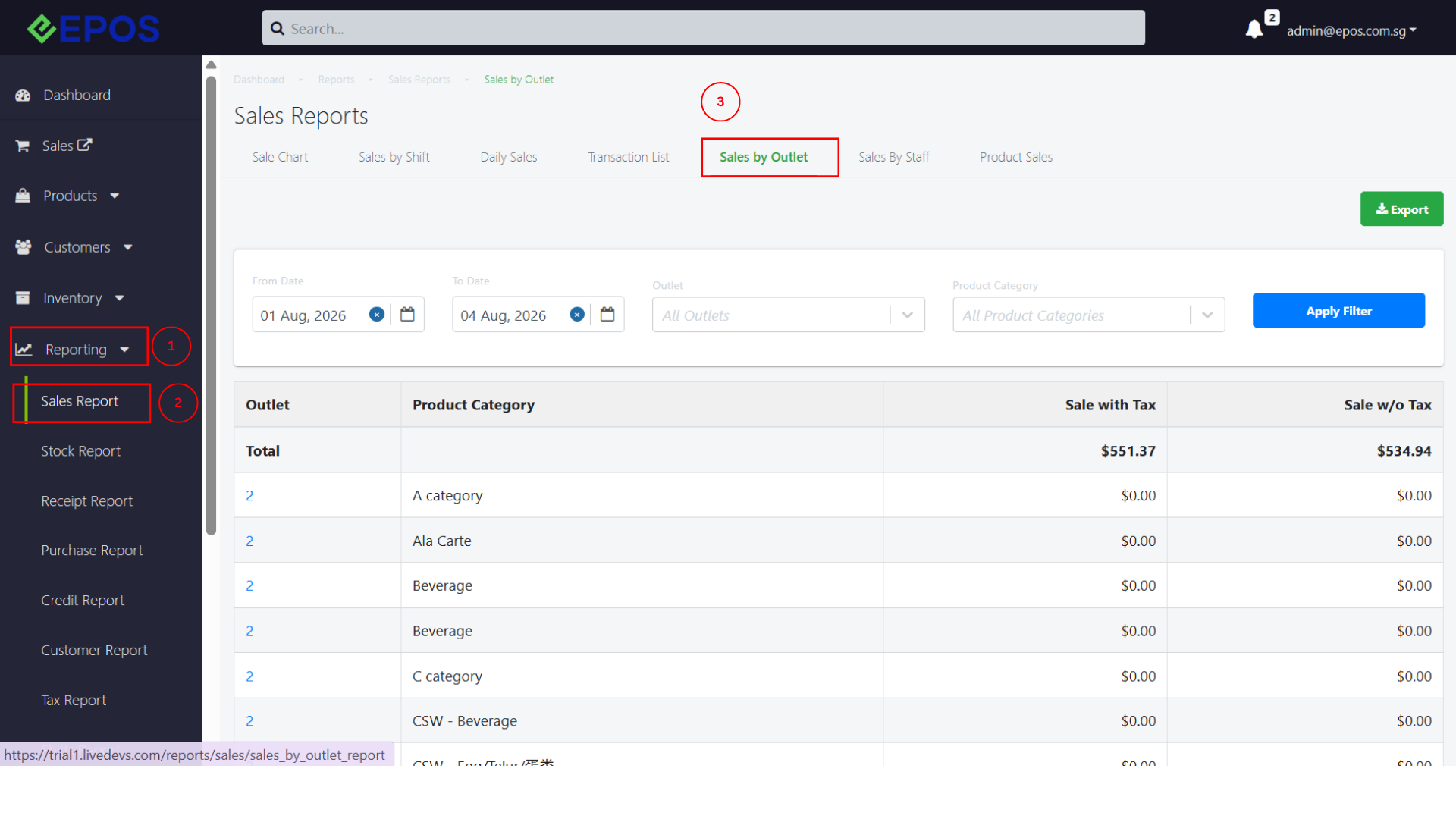Open Customer Report in the sidebar

click(x=94, y=651)
